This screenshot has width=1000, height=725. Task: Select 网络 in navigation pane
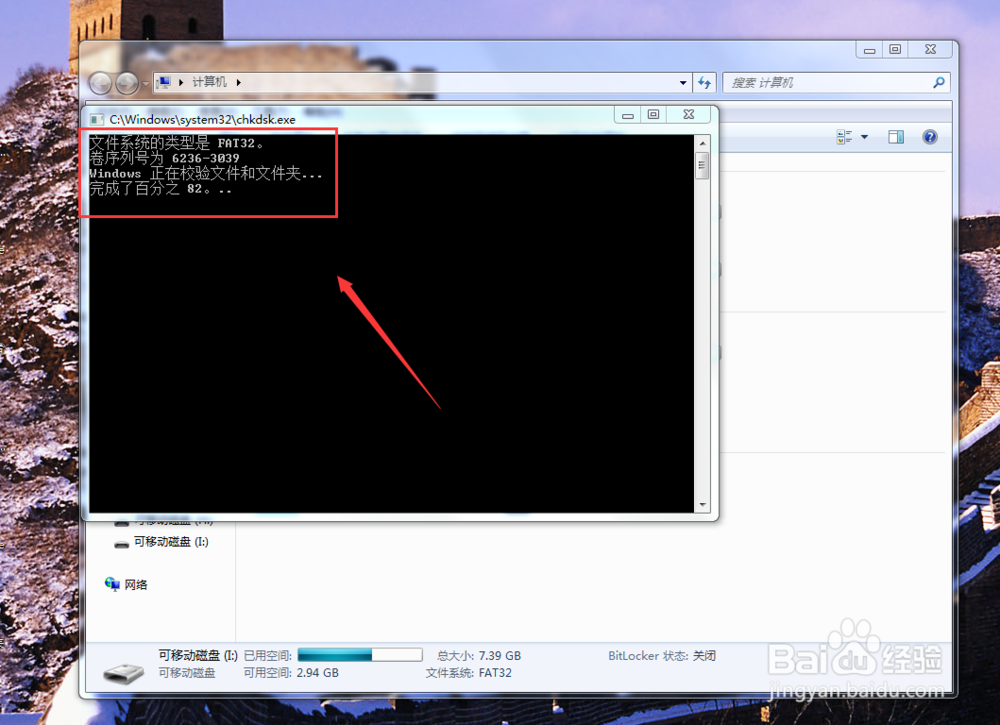pos(135,585)
